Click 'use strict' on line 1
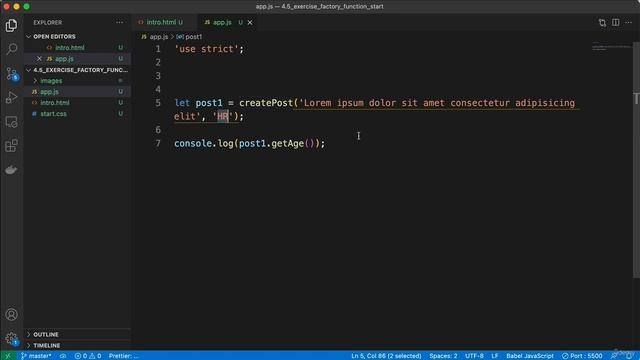 [206, 49]
